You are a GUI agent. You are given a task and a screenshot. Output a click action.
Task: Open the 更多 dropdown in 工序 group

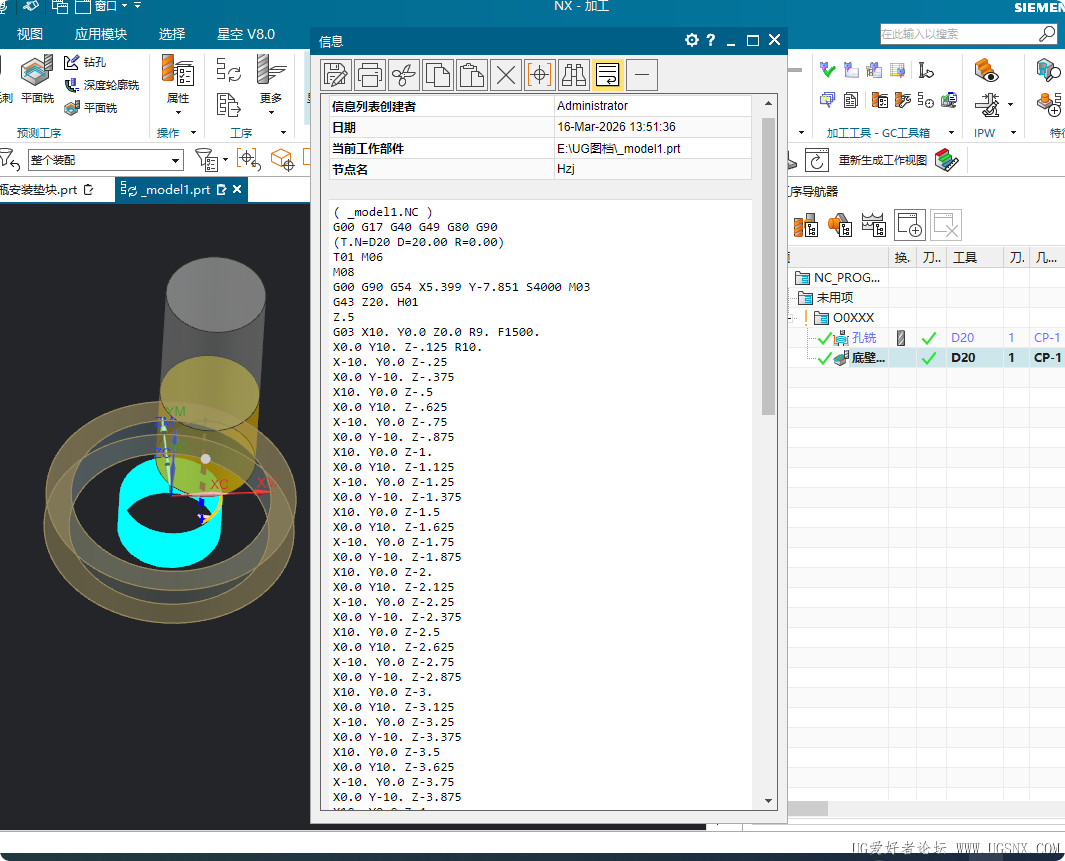271,111
